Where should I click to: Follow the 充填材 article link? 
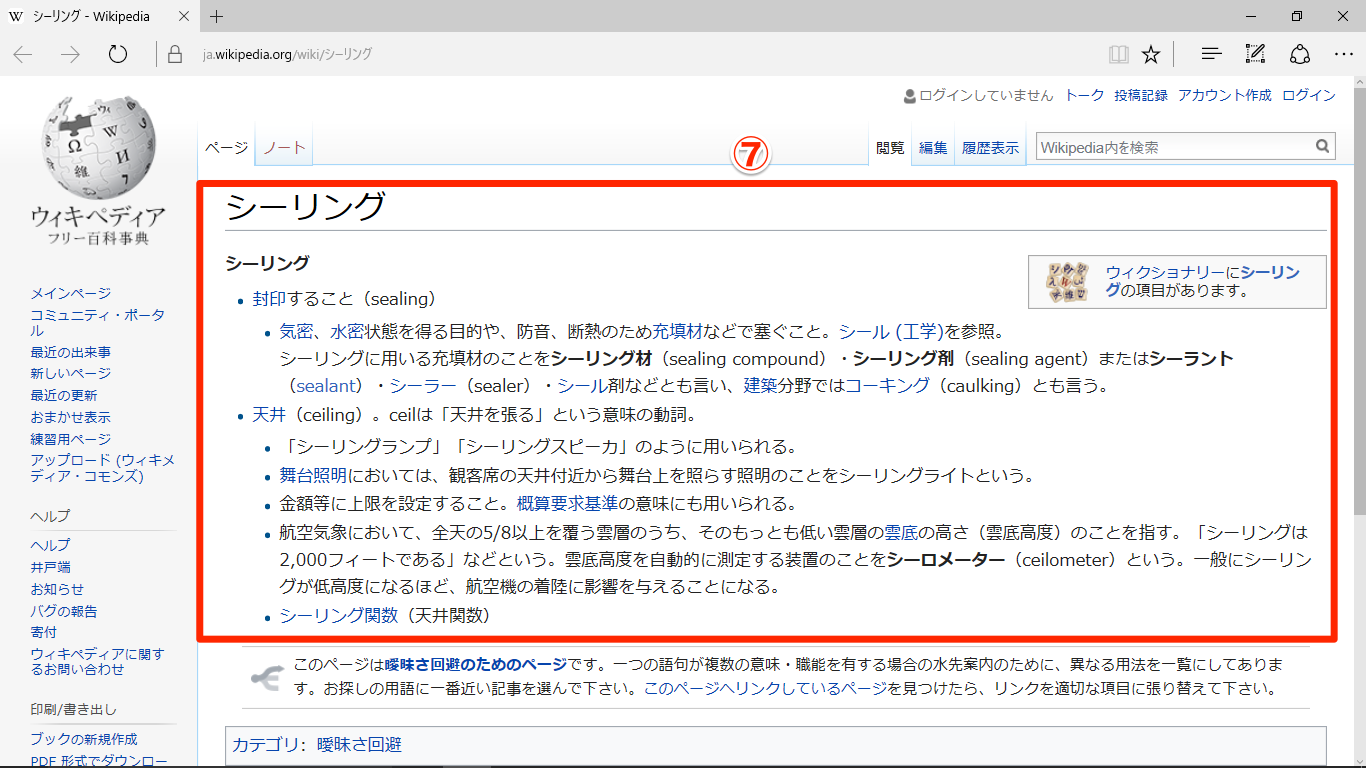tap(679, 330)
